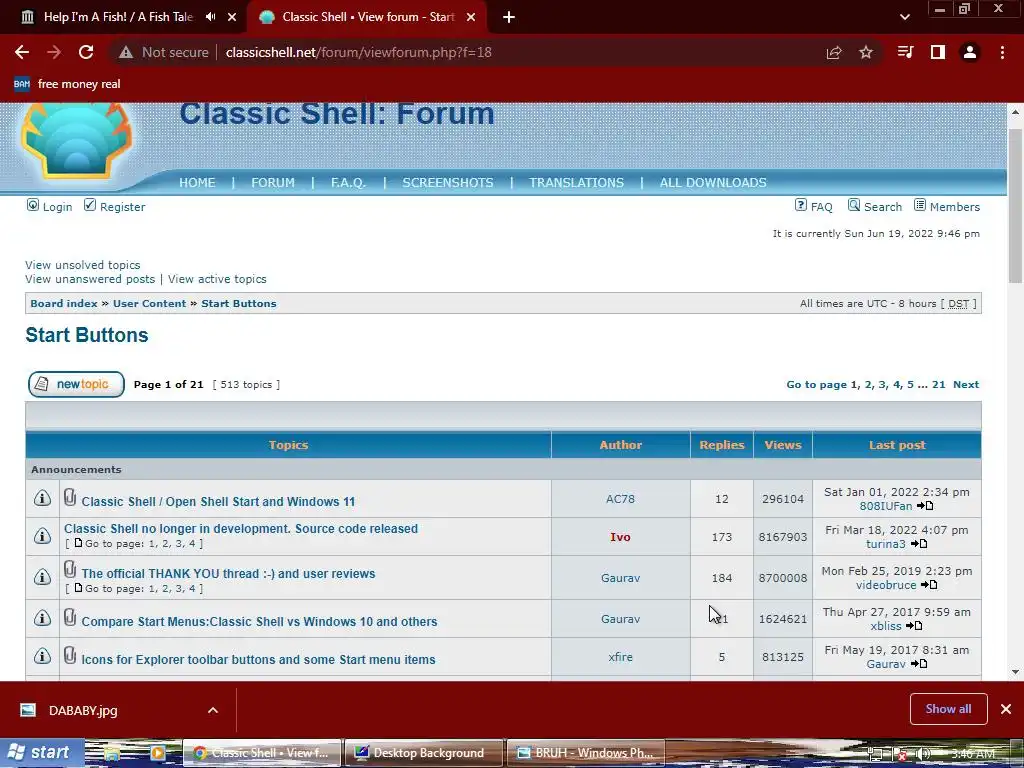
Task: Go back with the browser back arrow
Action: 22,52
